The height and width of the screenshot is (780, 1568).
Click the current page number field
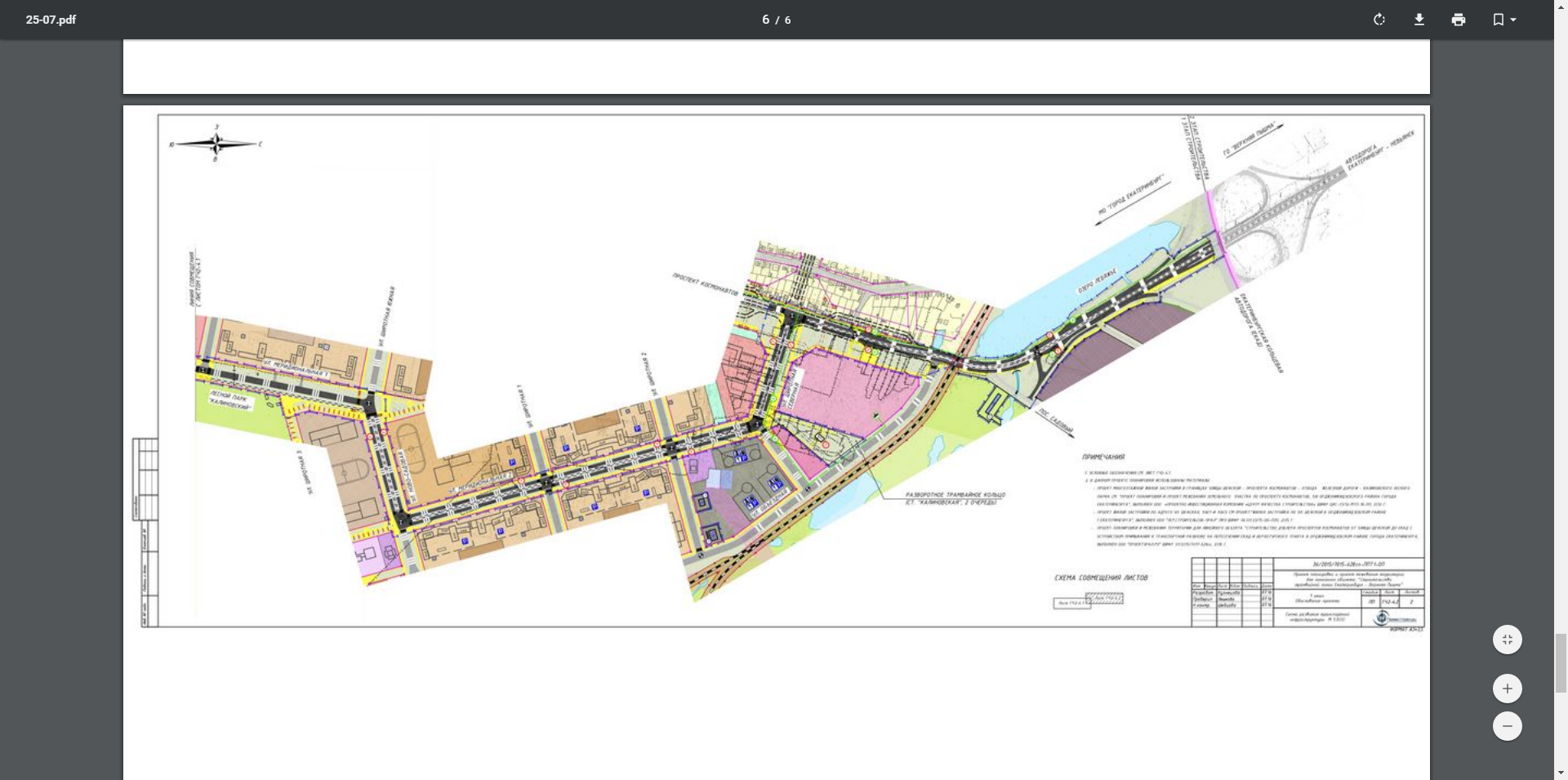point(765,20)
